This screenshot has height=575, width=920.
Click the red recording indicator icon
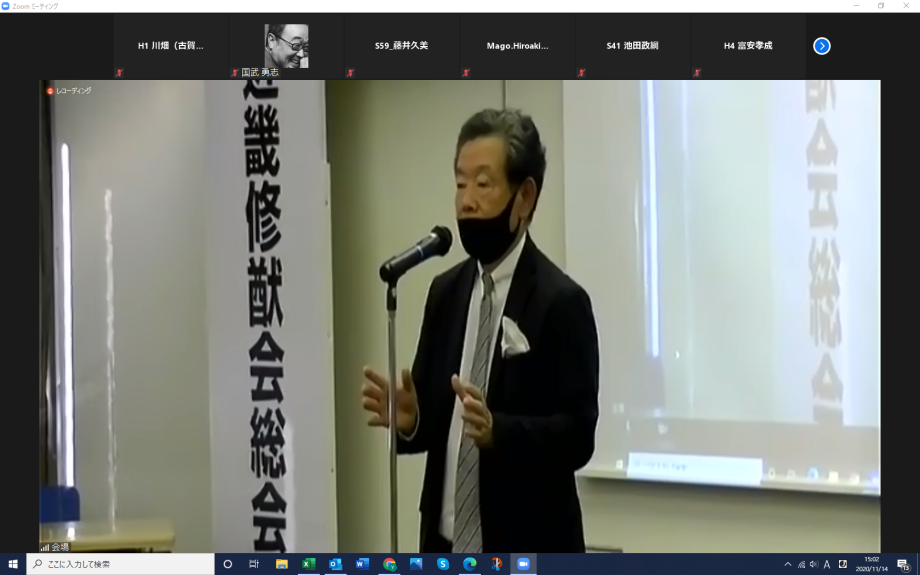pos(50,91)
